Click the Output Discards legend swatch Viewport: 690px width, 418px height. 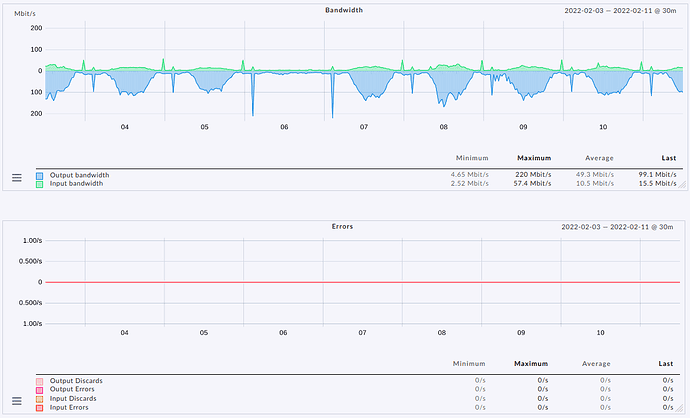[40, 381]
